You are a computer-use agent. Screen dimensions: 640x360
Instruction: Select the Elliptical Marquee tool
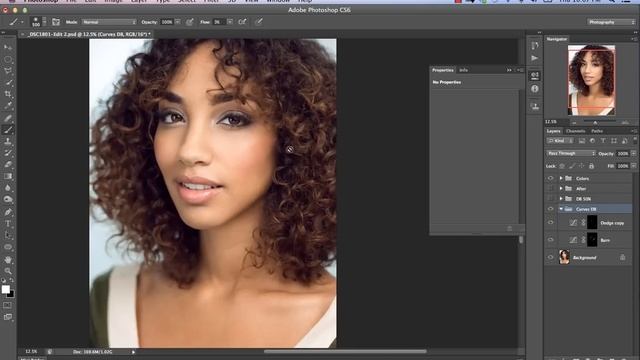click(x=8, y=59)
